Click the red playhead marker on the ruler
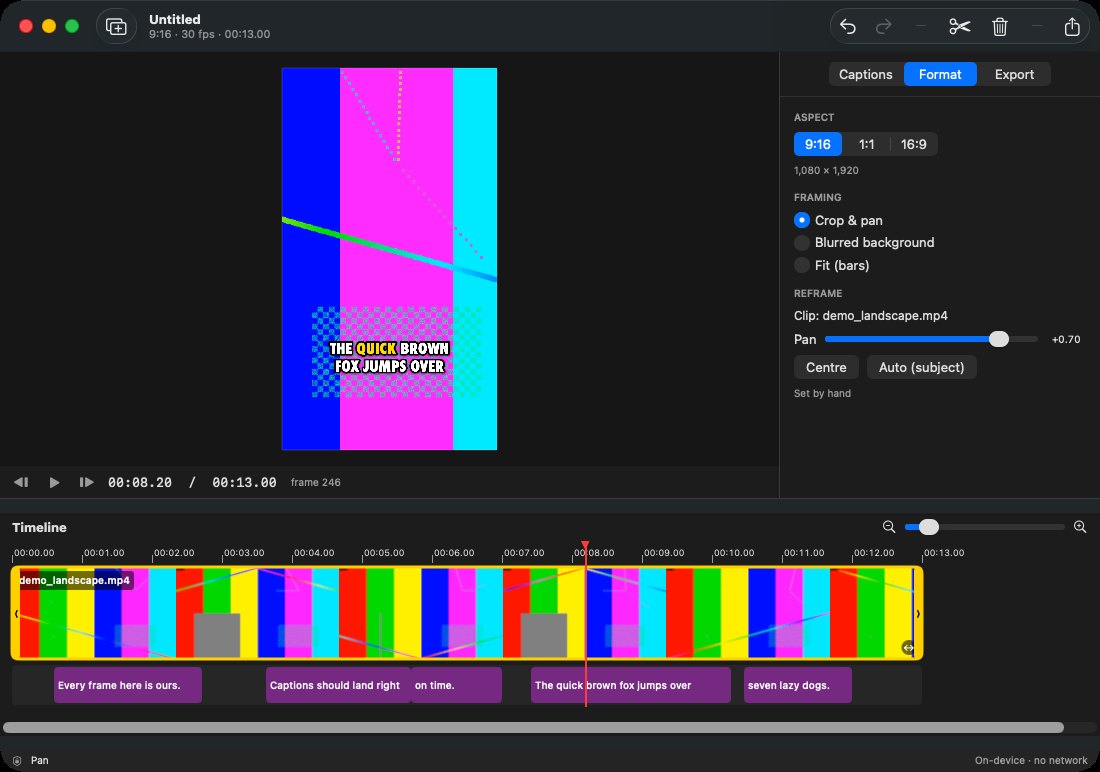 [x=585, y=547]
